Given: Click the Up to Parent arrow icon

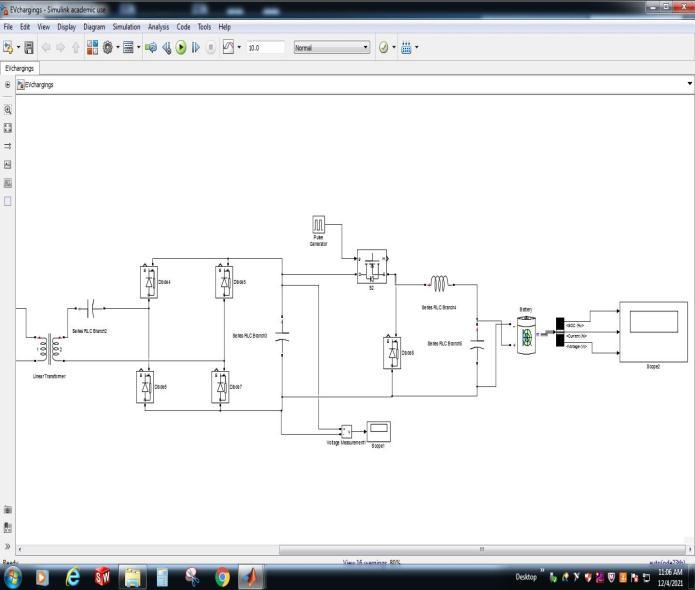Looking at the screenshot, I should tap(76, 47).
